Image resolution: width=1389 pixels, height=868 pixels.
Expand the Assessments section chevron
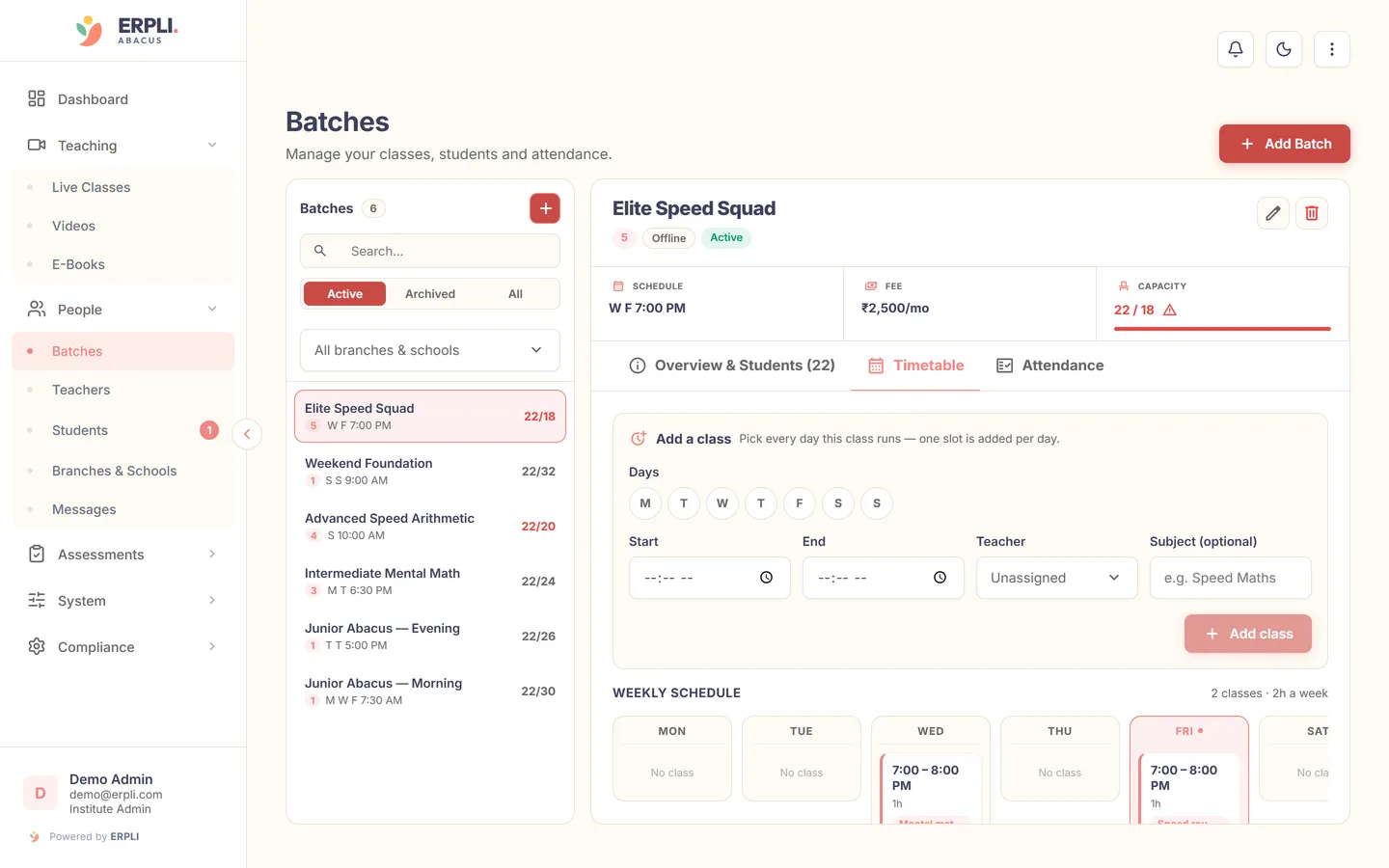pyautogui.click(x=212, y=554)
